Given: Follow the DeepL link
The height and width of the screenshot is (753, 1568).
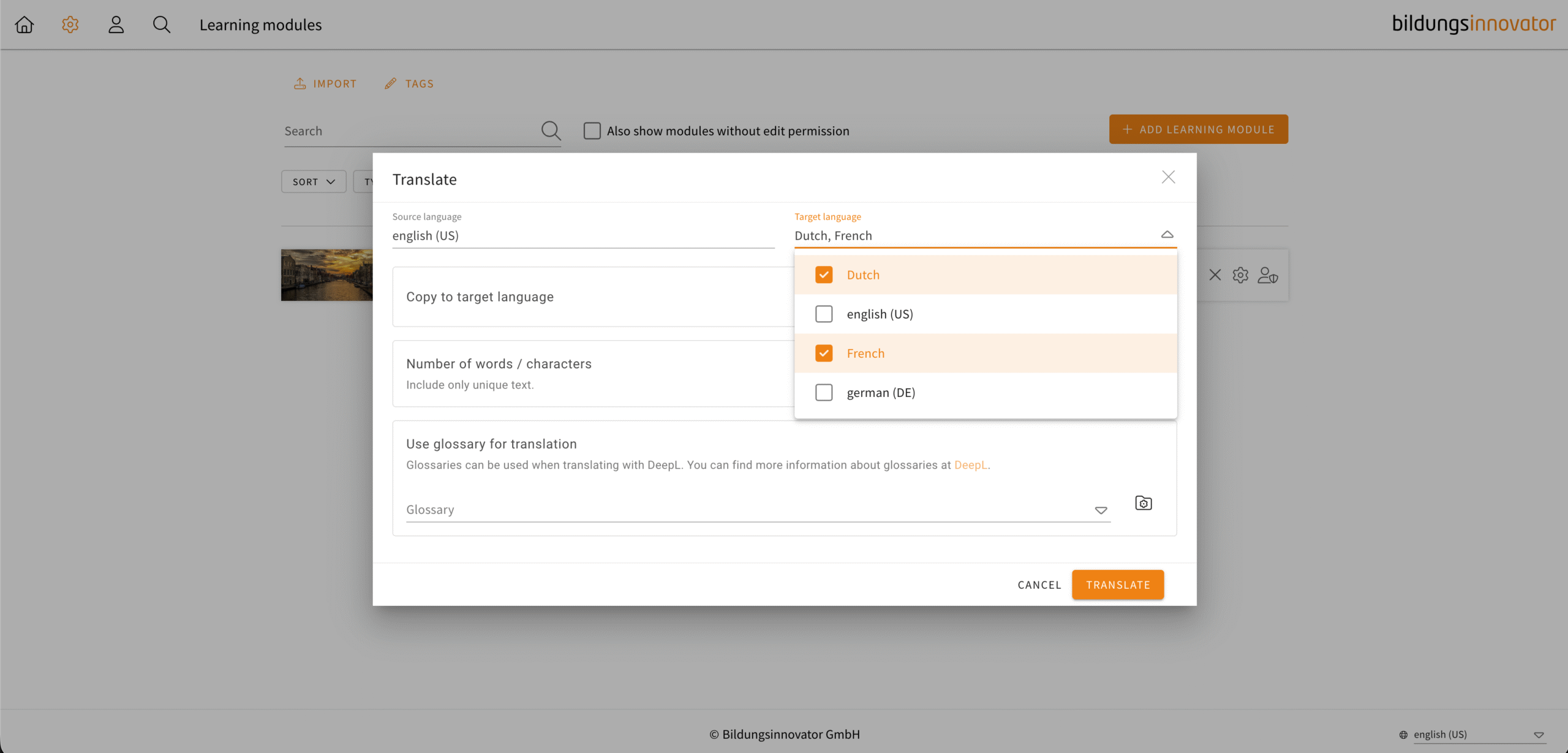Looking at the screenshot, I should click(x=970, y=465).
